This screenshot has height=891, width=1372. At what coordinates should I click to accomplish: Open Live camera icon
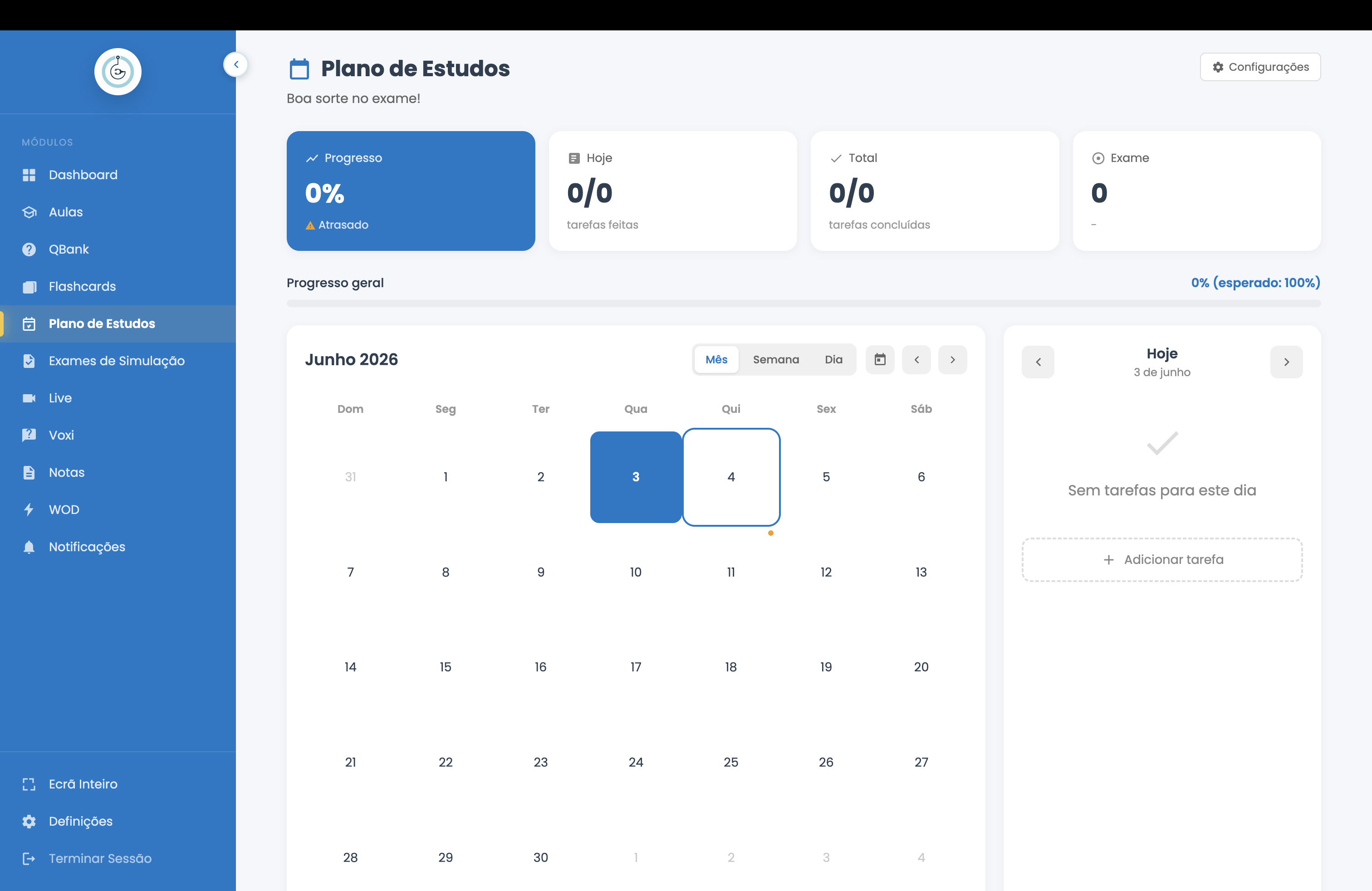pyautogui.click(x=29, y=398)
